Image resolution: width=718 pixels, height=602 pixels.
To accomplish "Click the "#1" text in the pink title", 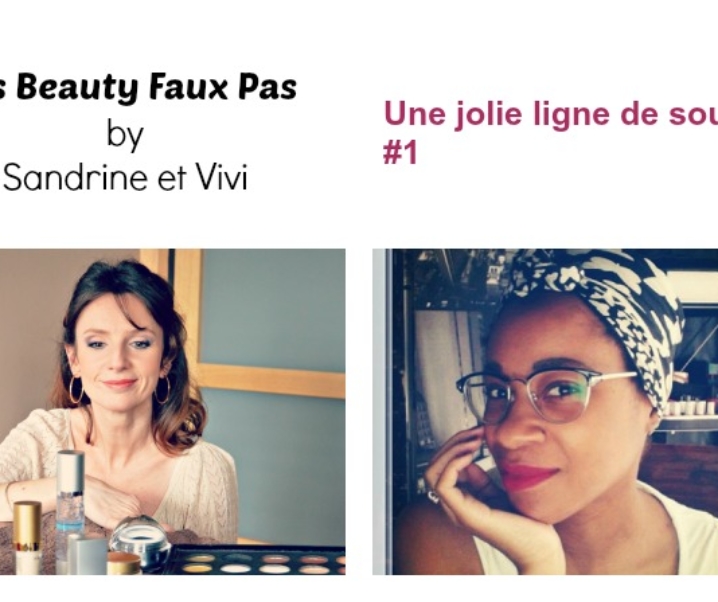I will pyautogui.click(x=400, y=152).
